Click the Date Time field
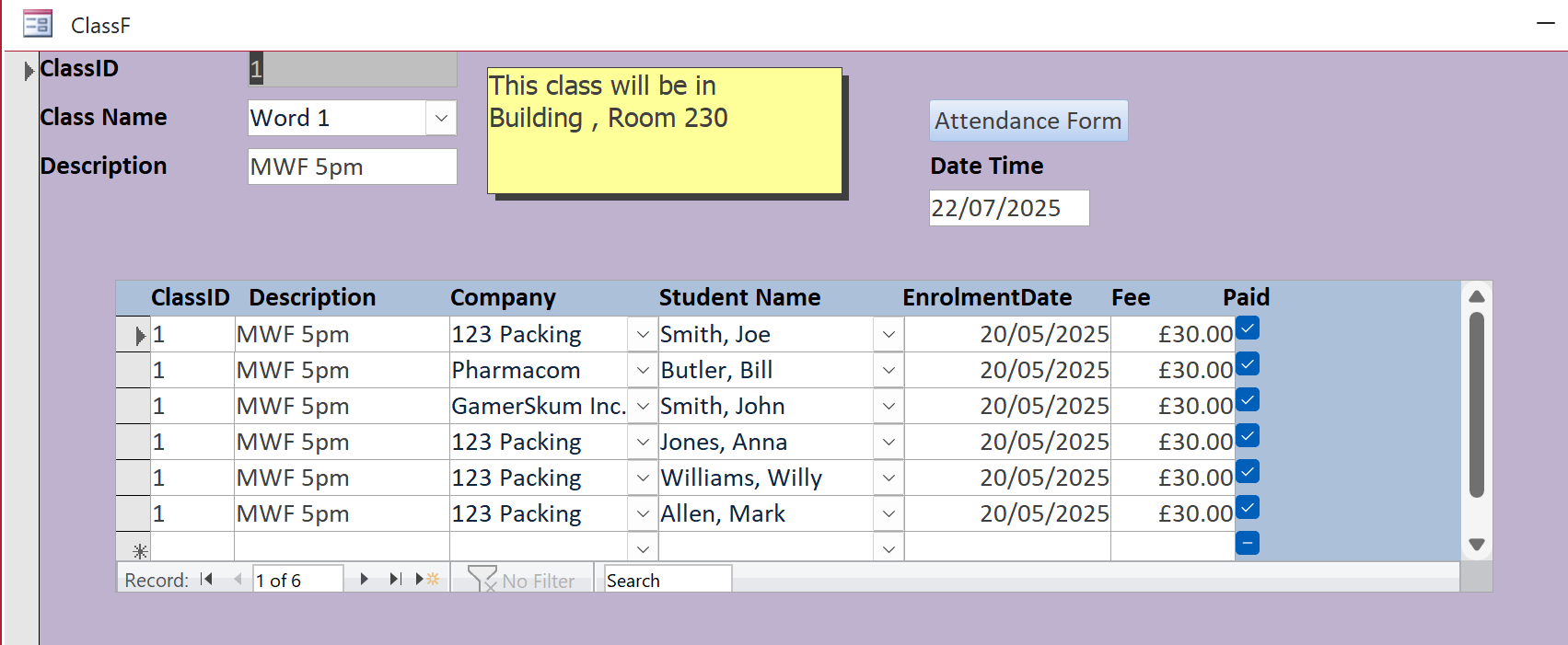 click(x=1008, y=208)
